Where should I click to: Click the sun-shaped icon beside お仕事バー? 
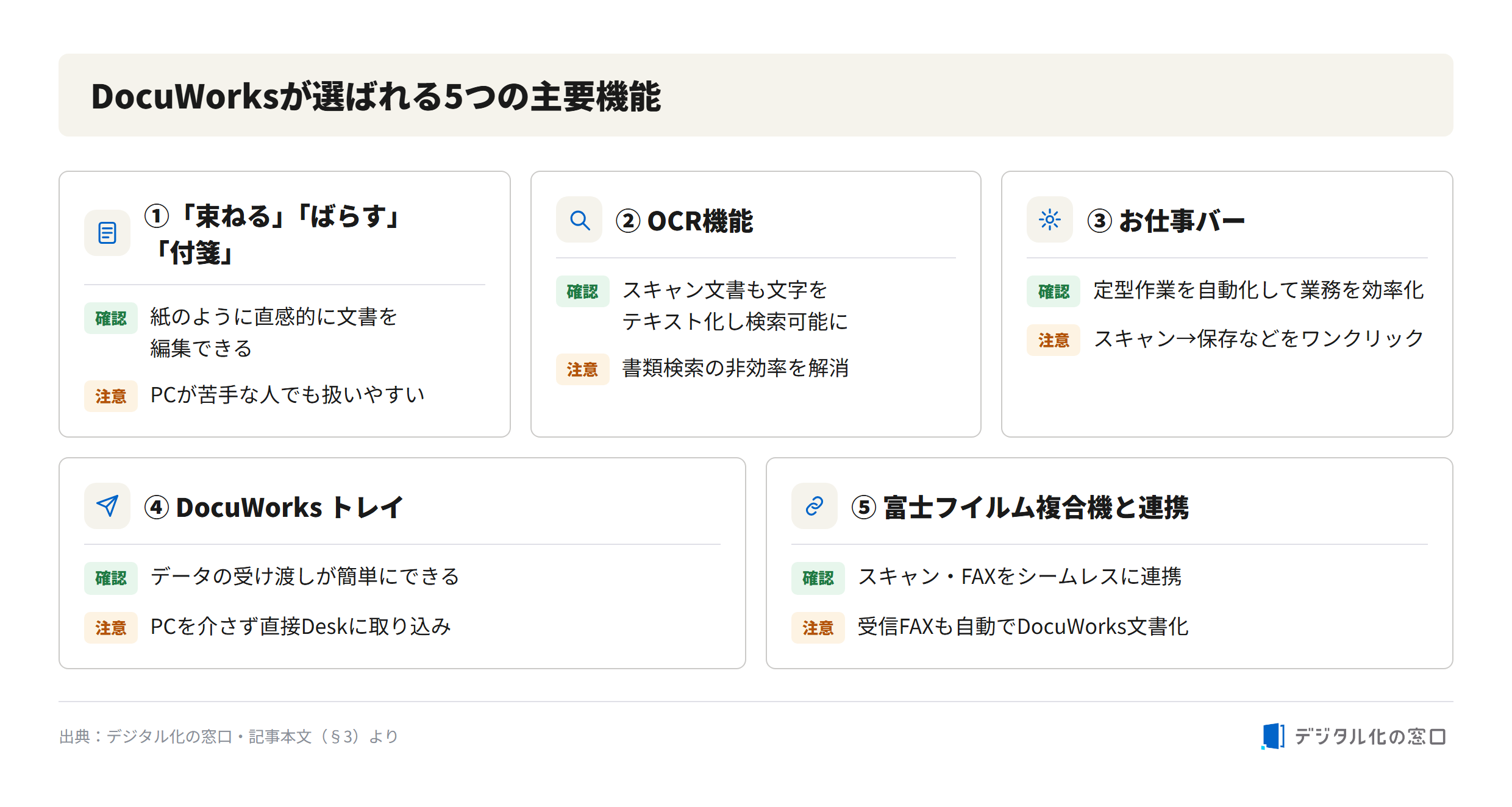click(1050, 219)
